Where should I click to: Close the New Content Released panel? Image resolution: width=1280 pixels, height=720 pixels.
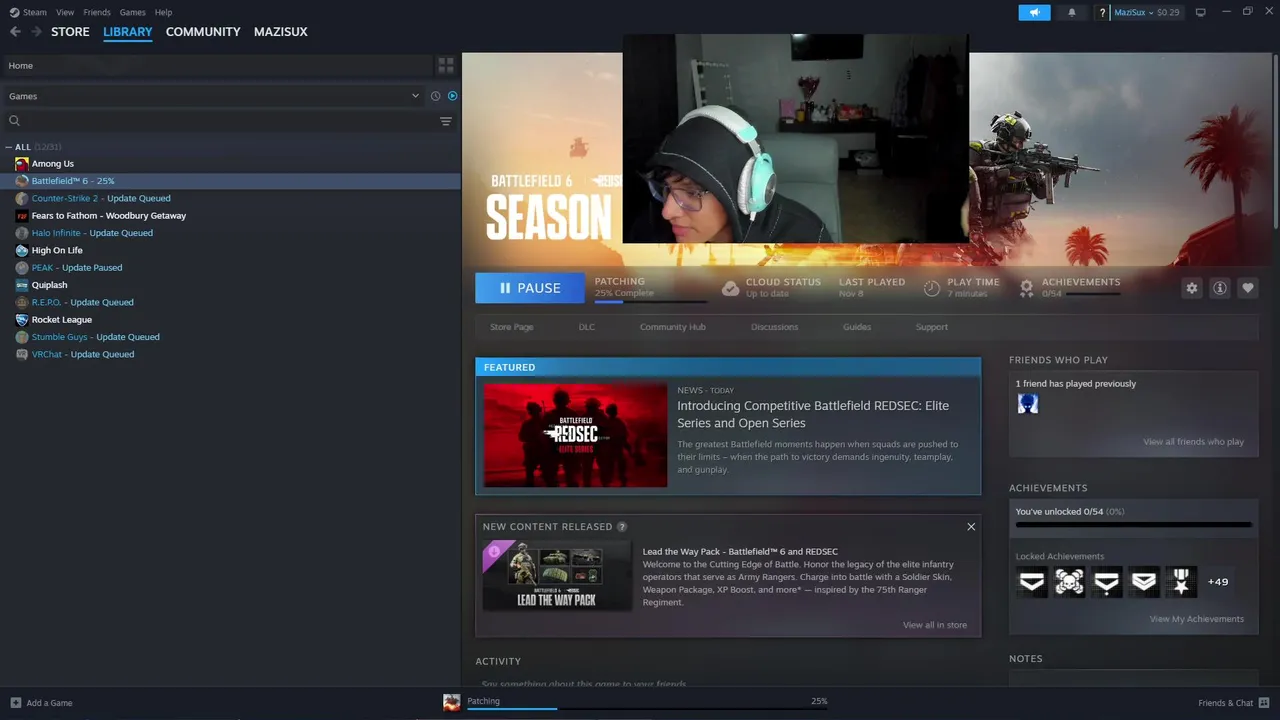point(970,526)
